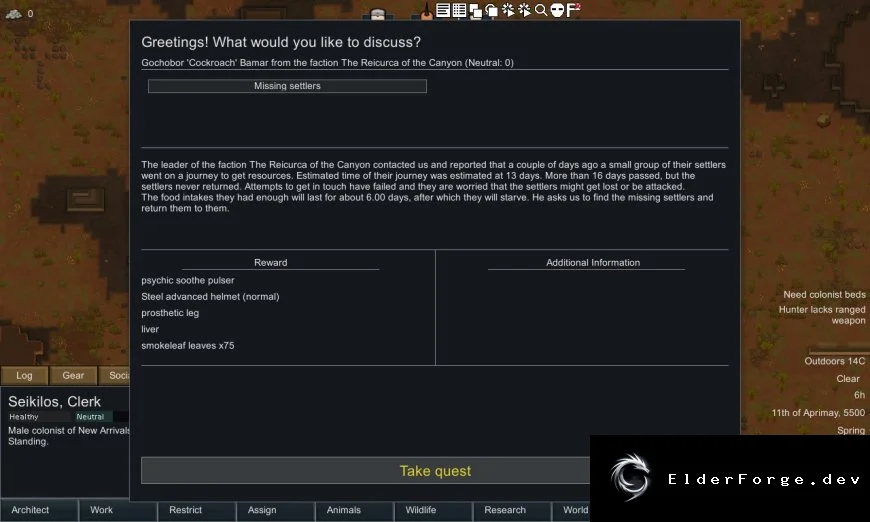Click the white mask face icon
This screenshot has height=522, width=870.
tap(557, 10)
